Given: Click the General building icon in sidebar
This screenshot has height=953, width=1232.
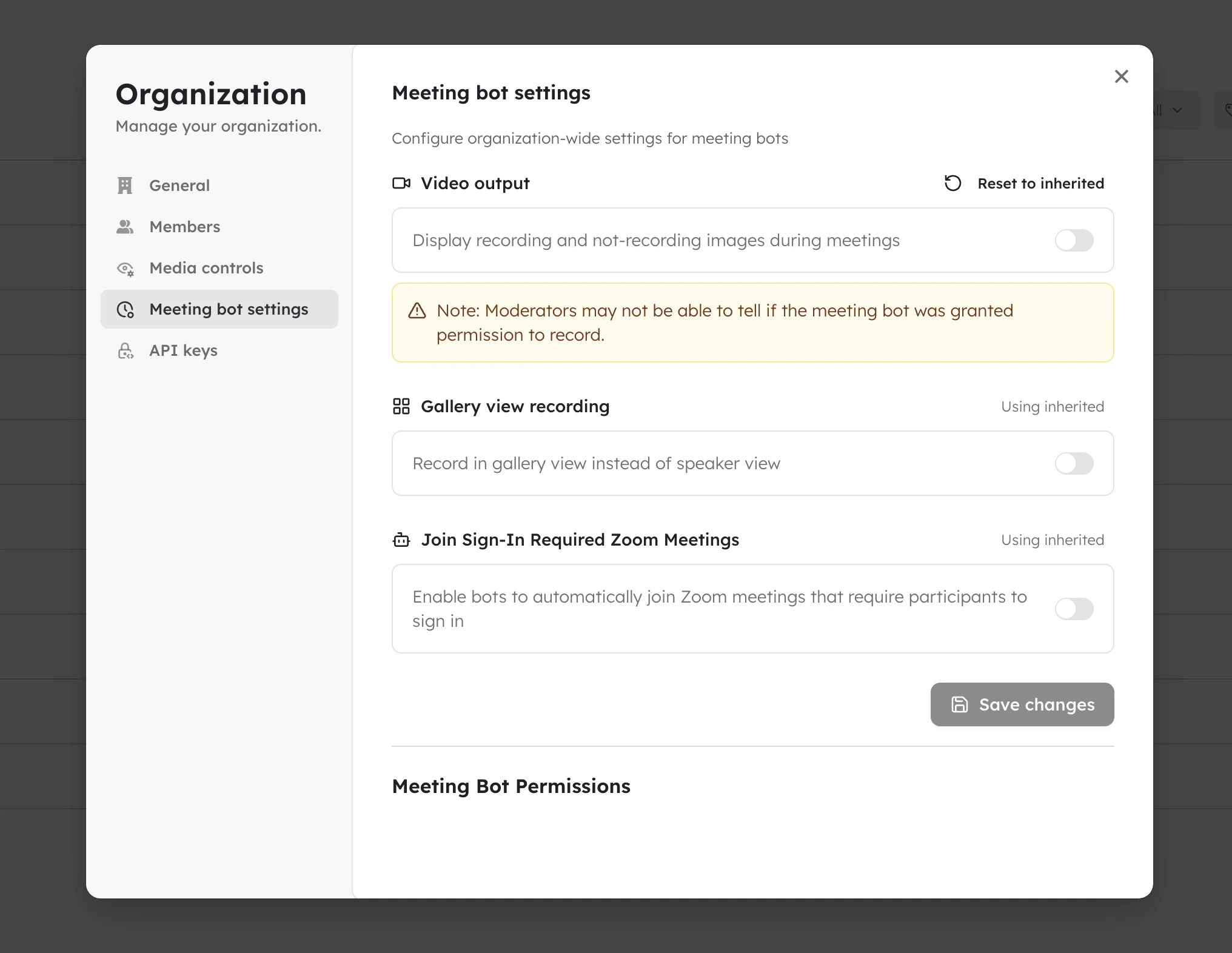Looking at the screenshot, I should 125,186.
